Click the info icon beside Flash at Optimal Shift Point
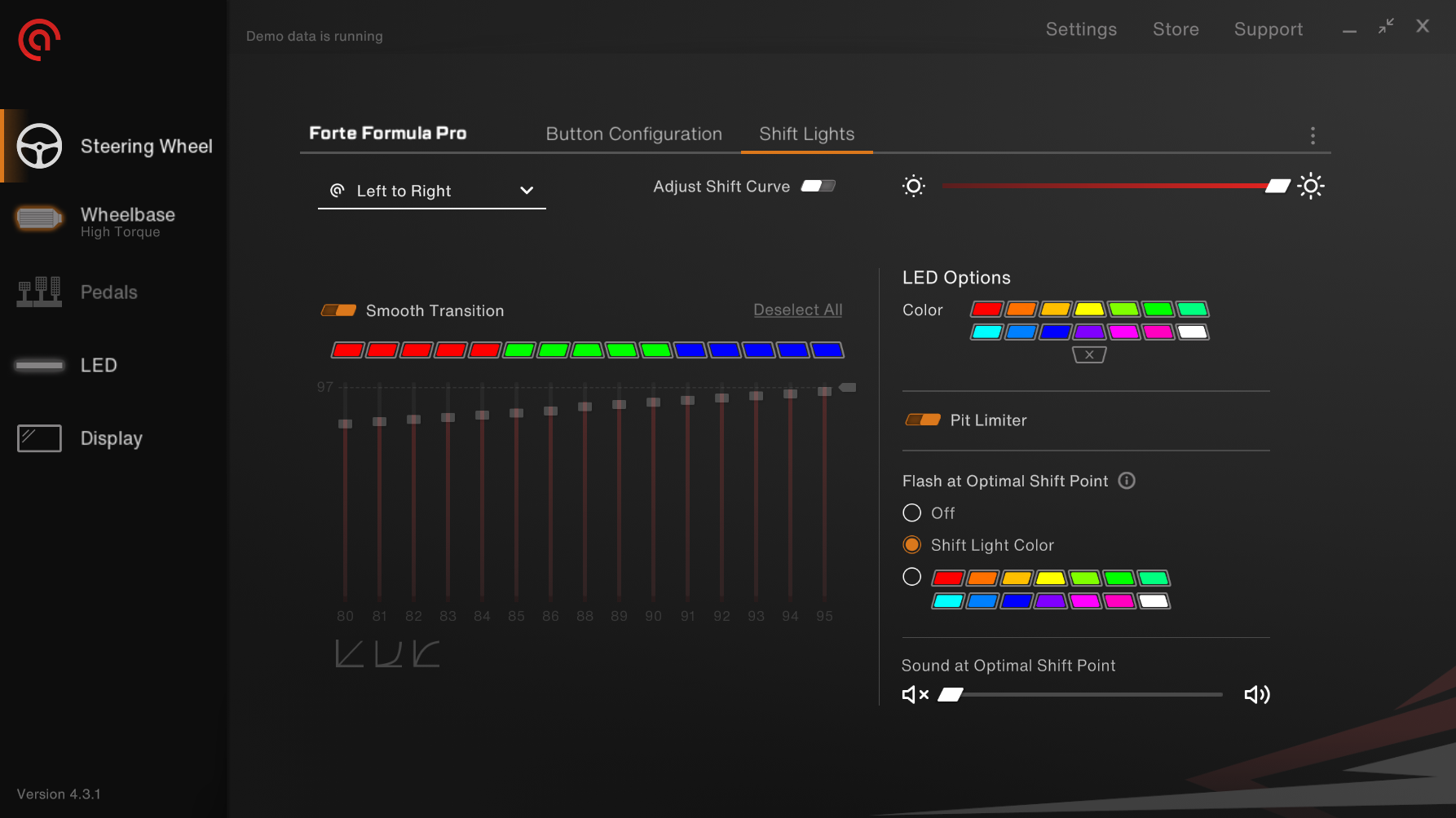Image resolution: width=1456 pixels, height=818 pixels. point(1127,481)
